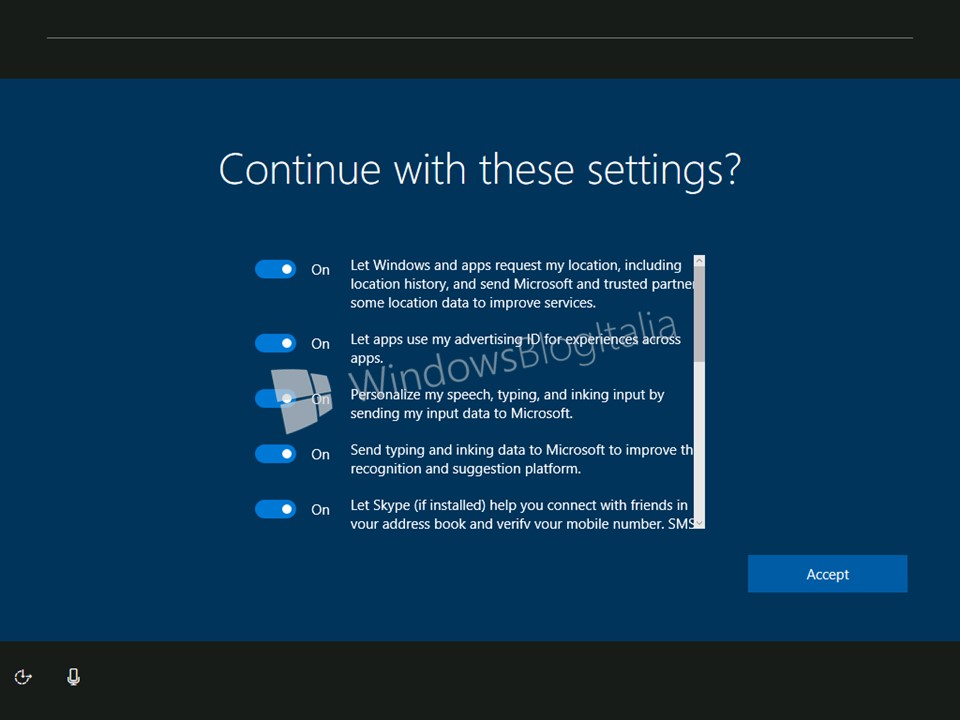Screen dimensions: 960x720
Task: Open the Ease of Access icon
Action: (x=23, y=677)
